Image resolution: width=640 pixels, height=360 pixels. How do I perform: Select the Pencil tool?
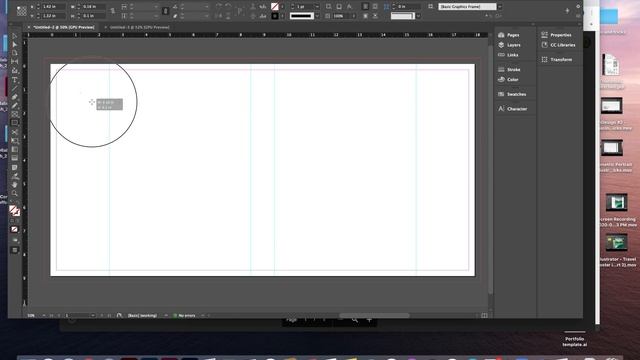coord(15,106)
